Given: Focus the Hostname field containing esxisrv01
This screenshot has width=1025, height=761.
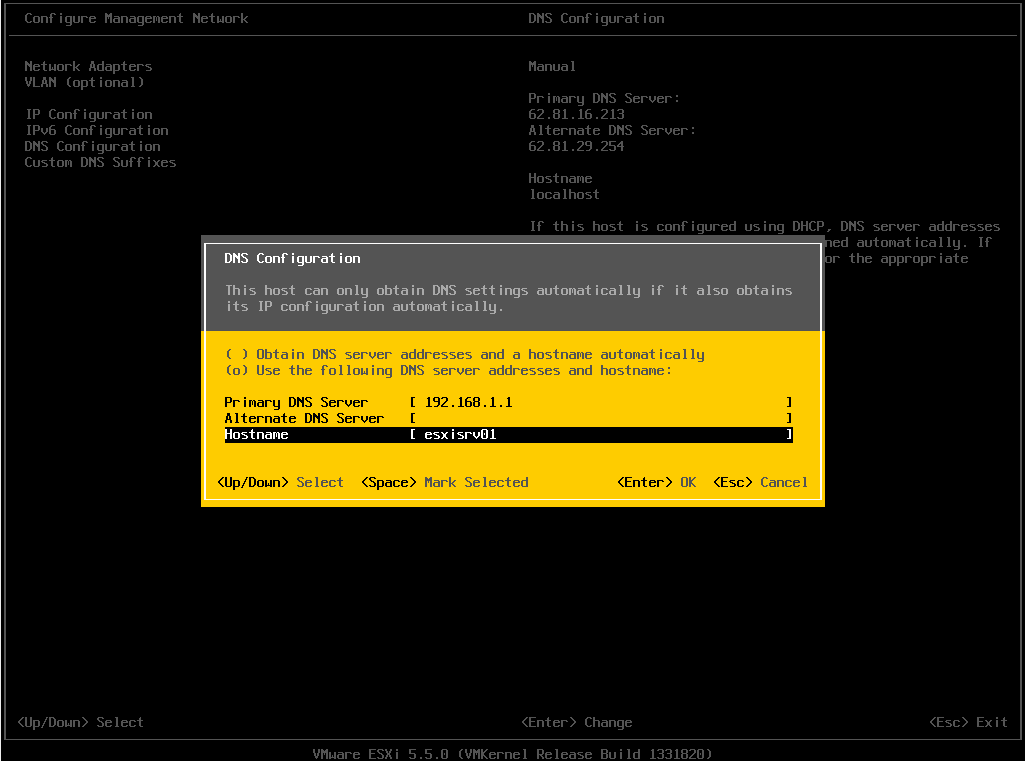Looking at the screenshot, I should [600, 435].
